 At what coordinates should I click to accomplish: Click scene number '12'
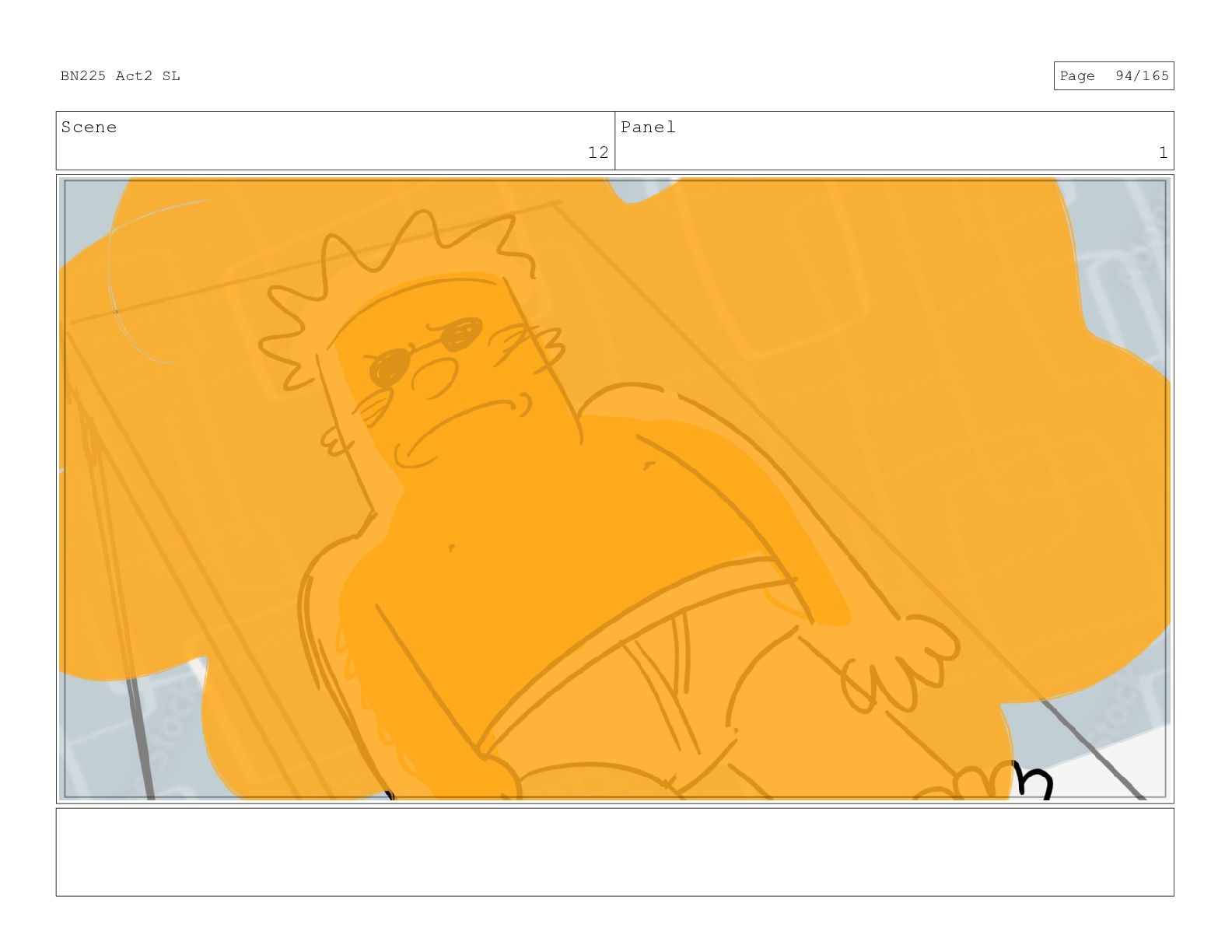[x=597, y=152]
